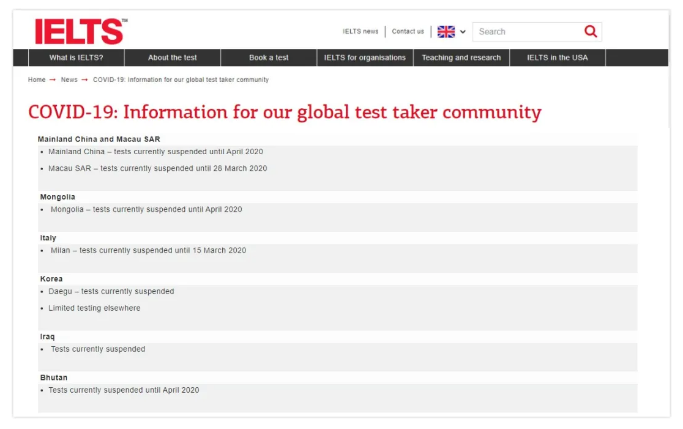Click the Bhutan section heading

(54, 378)
